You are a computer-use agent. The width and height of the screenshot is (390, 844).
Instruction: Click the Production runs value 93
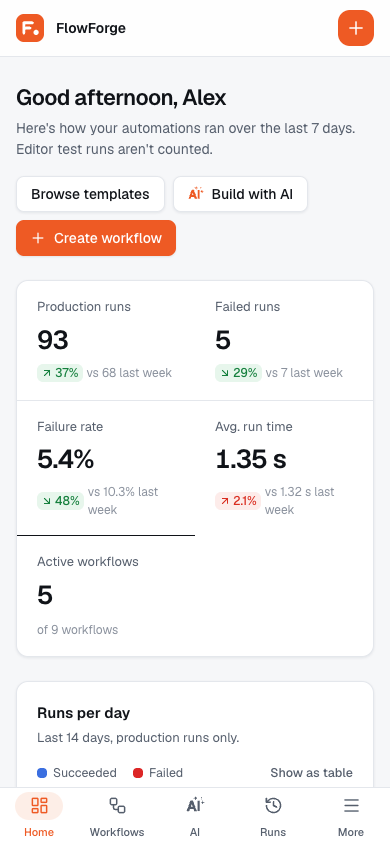point(53,340)
